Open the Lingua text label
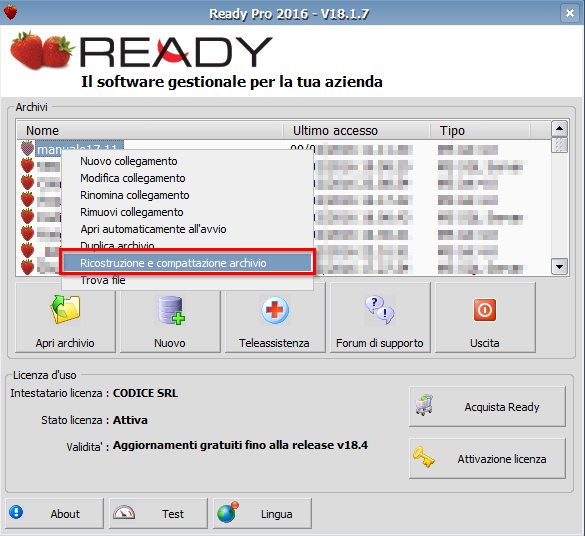The image size is (585, 536). 276,514
